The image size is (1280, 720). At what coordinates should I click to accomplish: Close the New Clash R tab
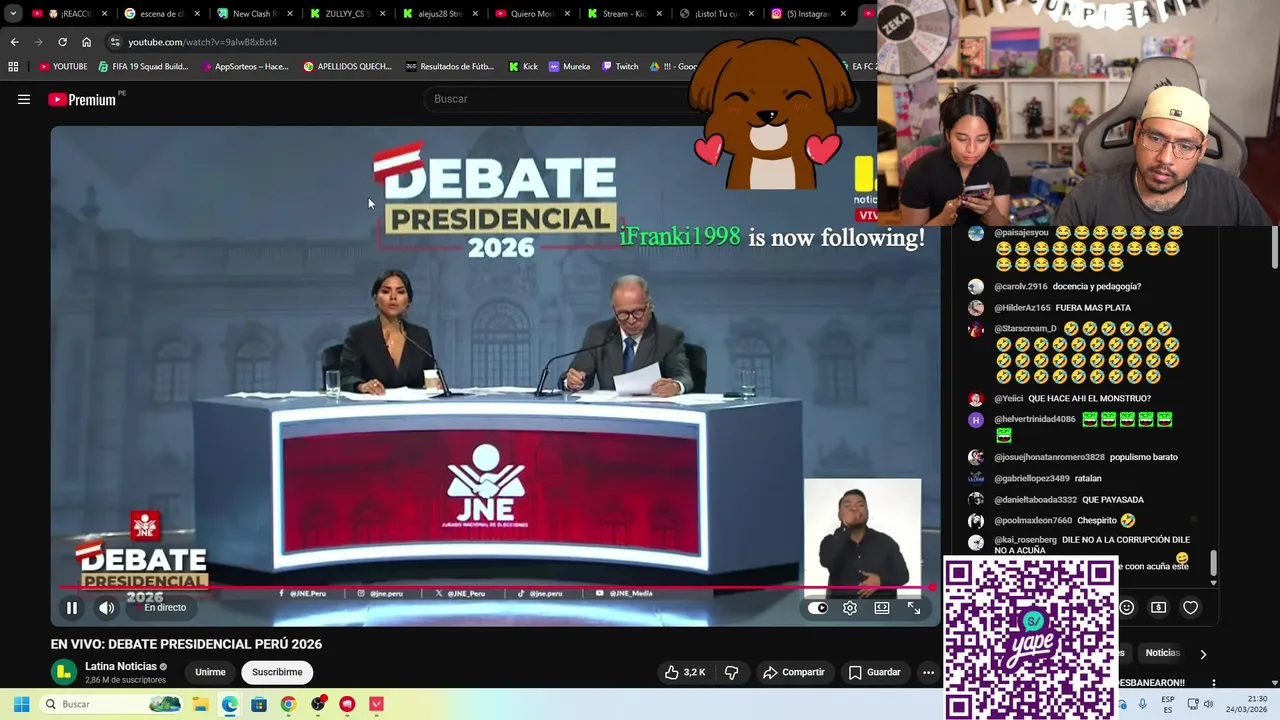[290, 14]
